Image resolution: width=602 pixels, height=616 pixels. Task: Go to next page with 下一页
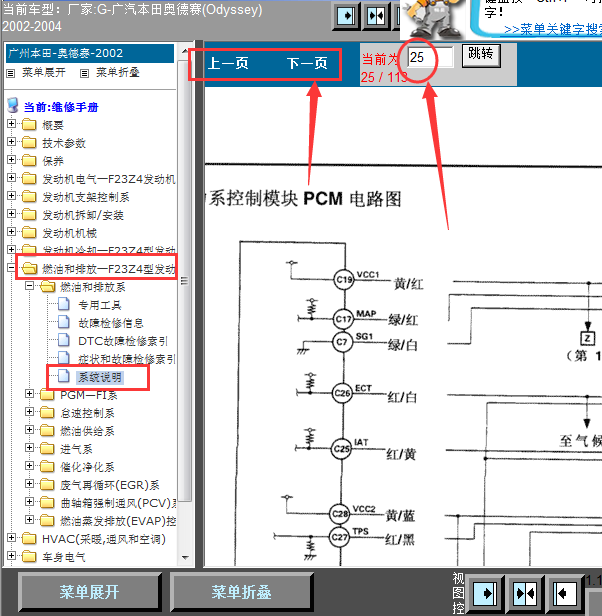pos(307,63)
